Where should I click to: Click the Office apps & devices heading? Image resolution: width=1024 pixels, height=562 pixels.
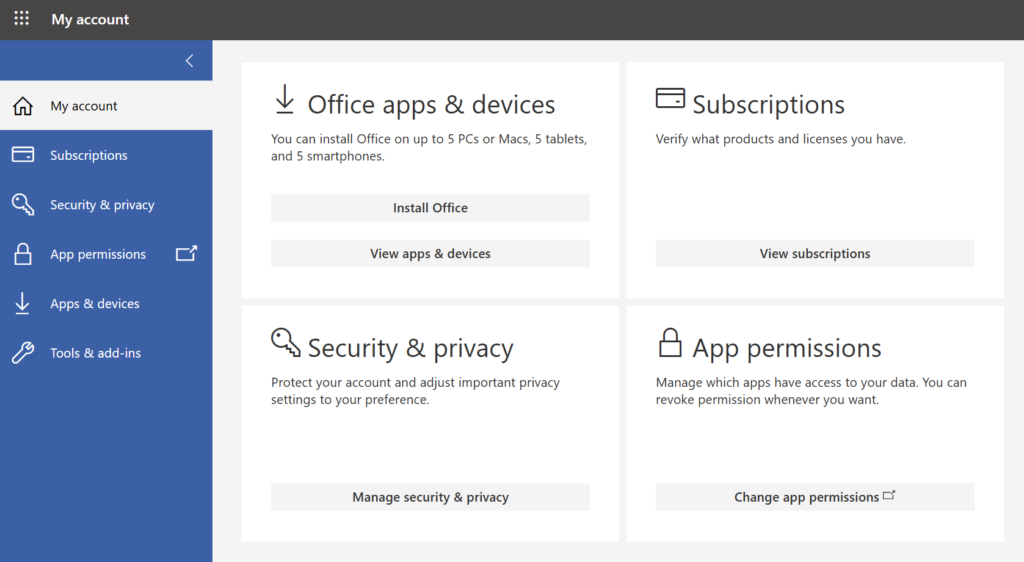tap(431, 104)
